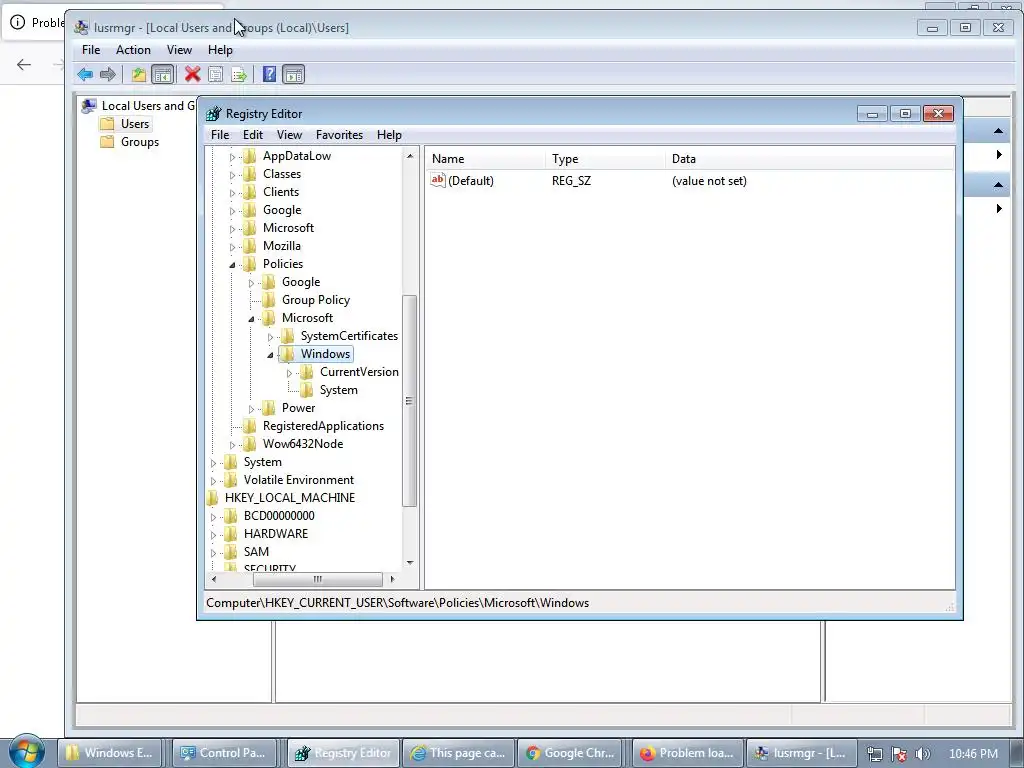The width and height of the screenshot is (1024, 768).
Task: Open Registry Editor View menu
Action: pyautogui.click(x=289, y=135)
